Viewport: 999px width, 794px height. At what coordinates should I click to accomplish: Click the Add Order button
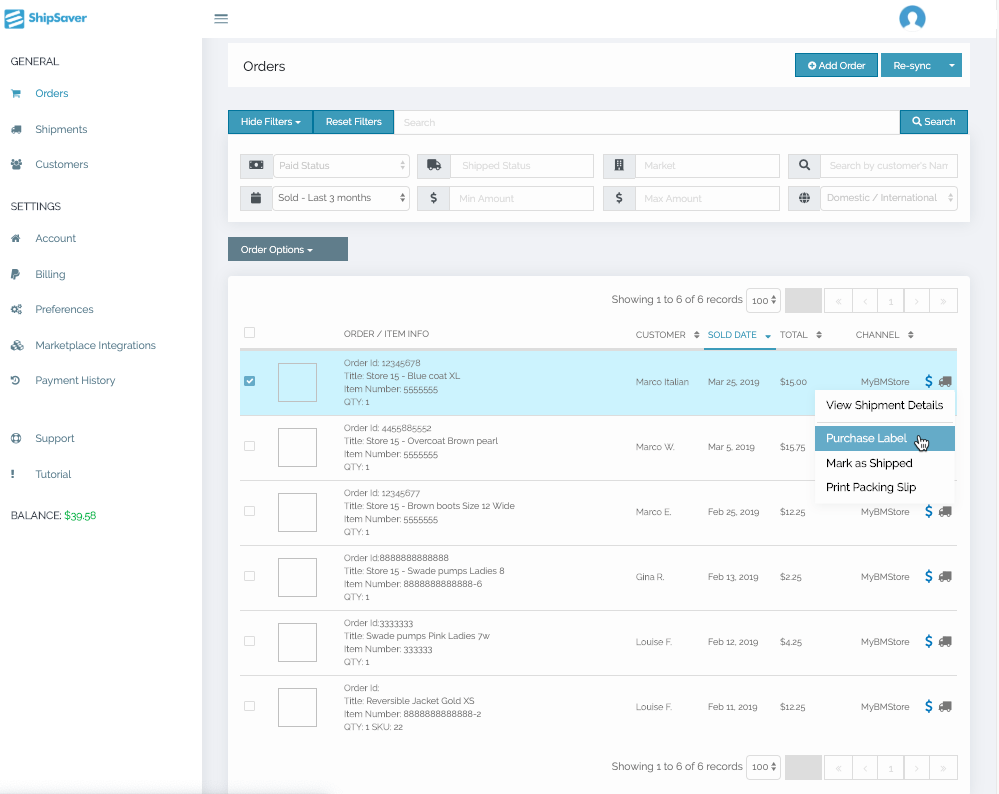click(837, 65)
